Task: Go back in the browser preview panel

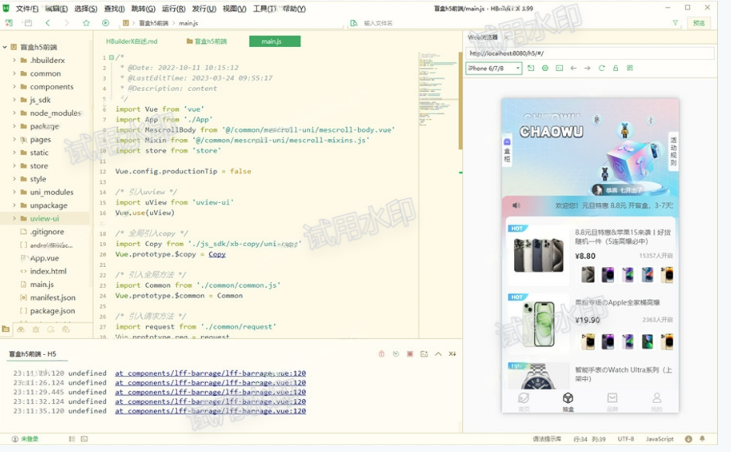Action: [x=573, y=68]
